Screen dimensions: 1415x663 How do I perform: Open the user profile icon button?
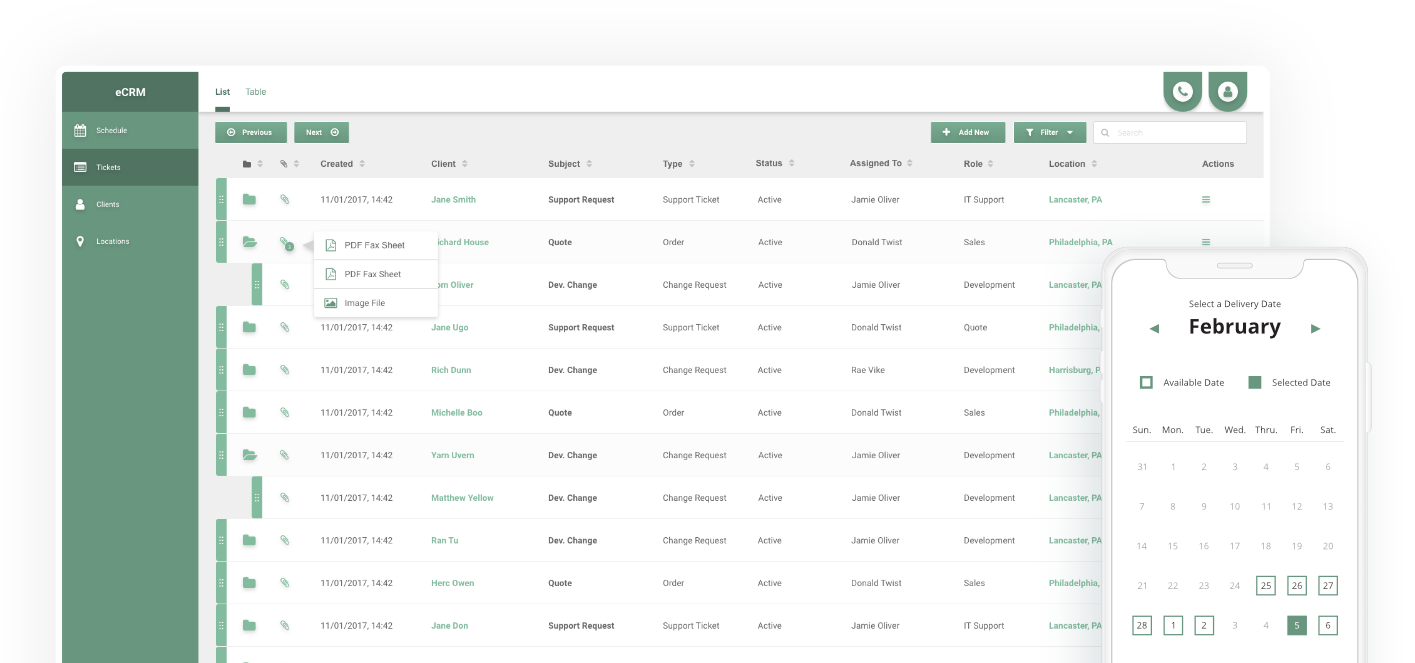click(x=1228, y=91)
